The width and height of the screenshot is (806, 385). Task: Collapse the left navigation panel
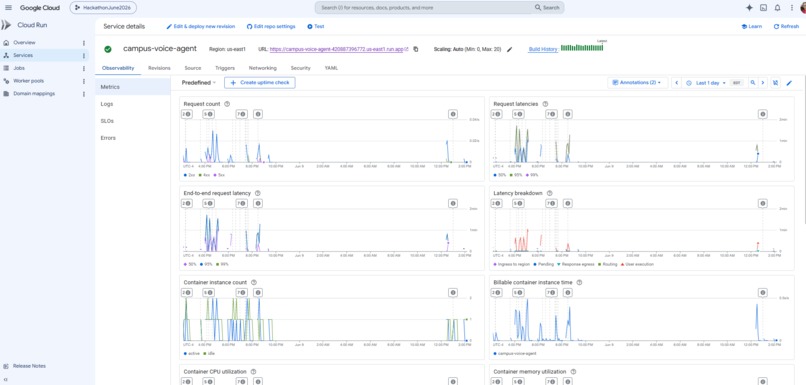(6, 379)
